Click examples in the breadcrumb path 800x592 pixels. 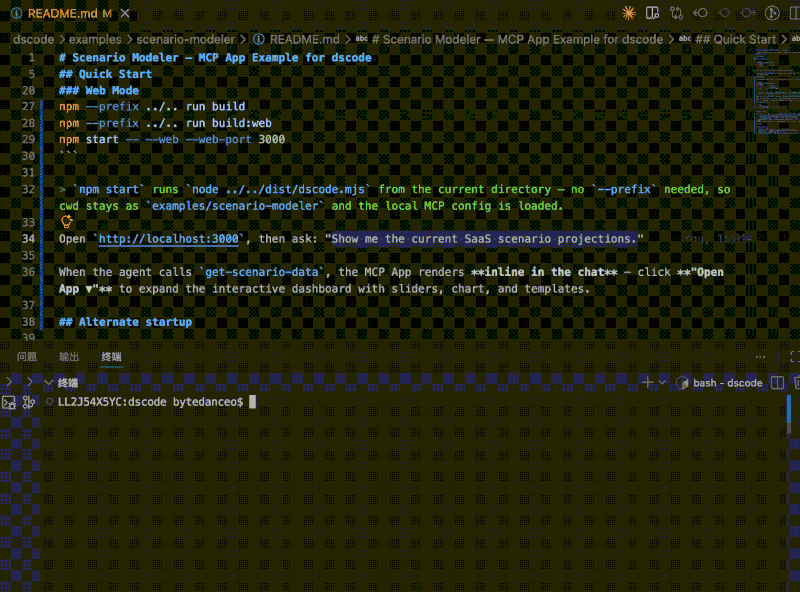[x=95, y=39]
